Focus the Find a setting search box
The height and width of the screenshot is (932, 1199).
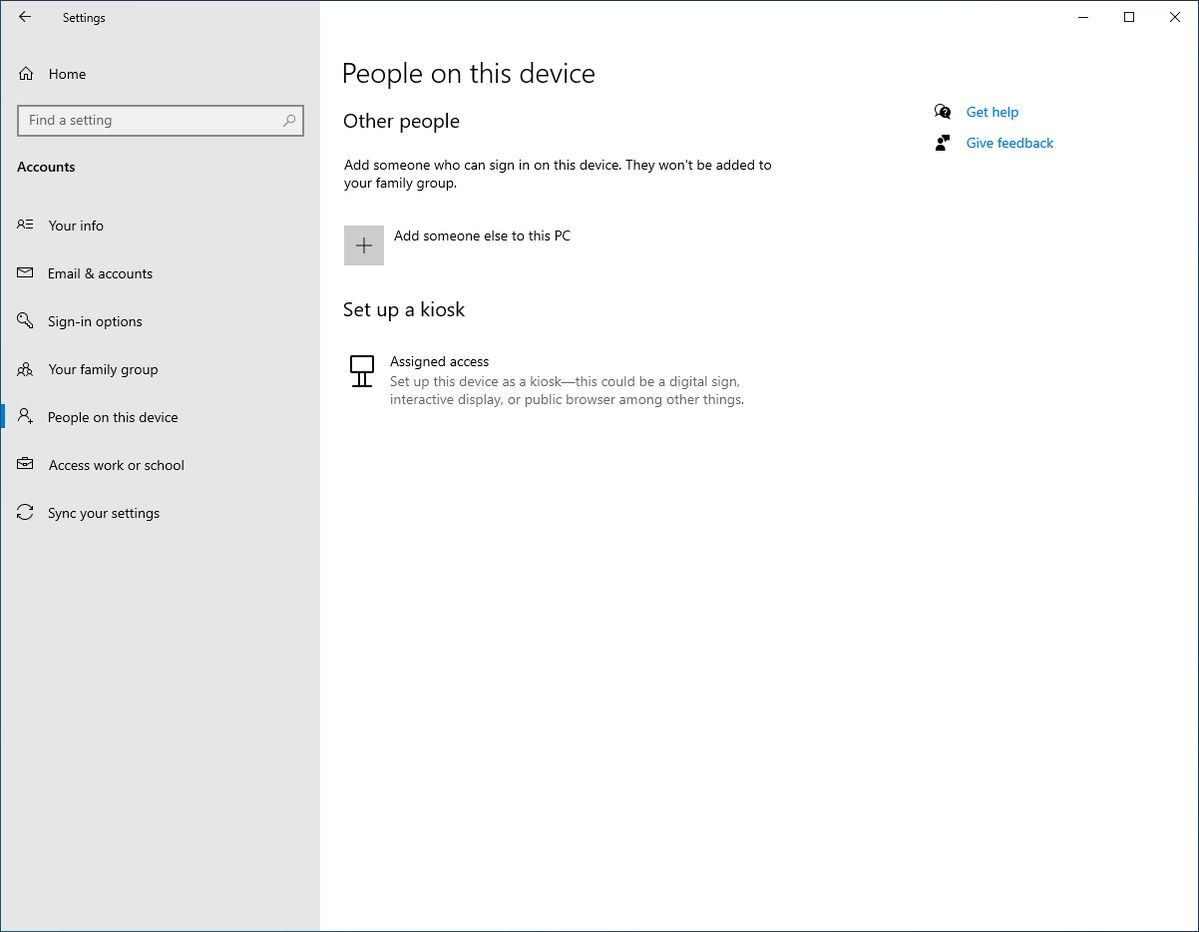160,120
